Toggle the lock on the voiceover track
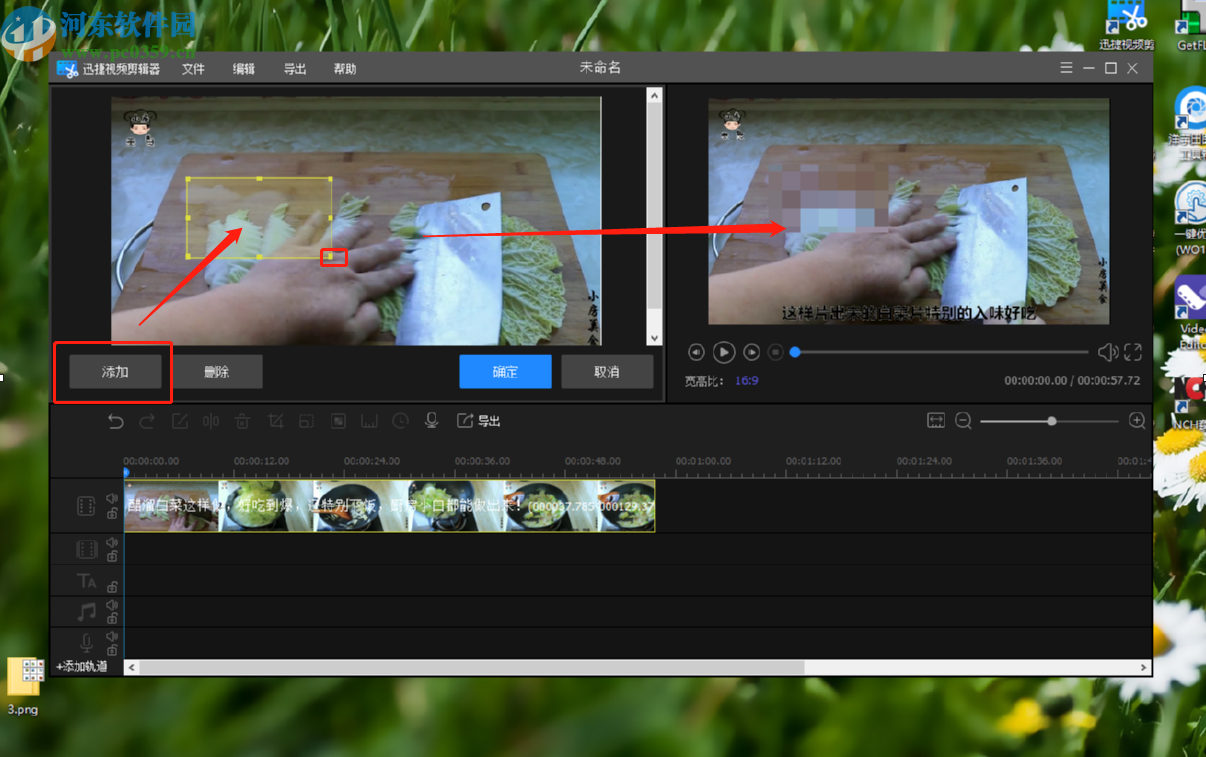1206x757 pixels. [112, 650]
